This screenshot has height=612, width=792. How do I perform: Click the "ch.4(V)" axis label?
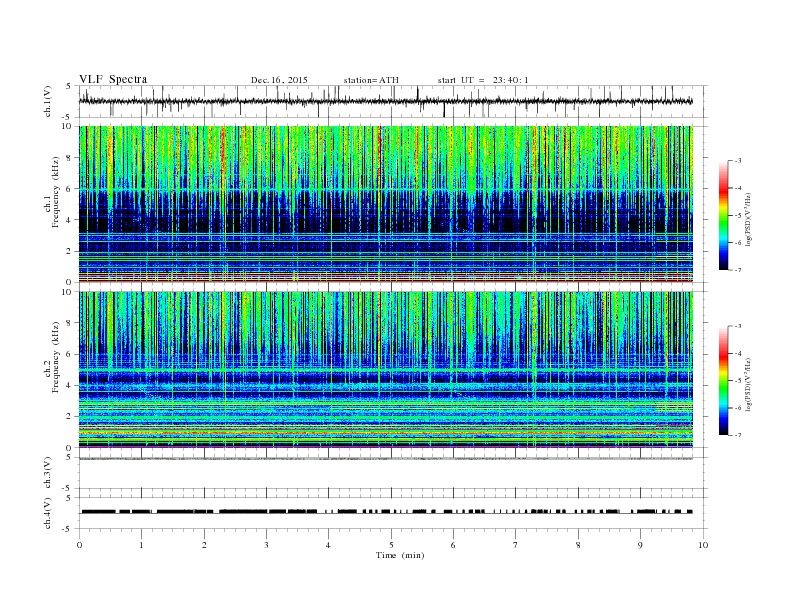(48, 513)
